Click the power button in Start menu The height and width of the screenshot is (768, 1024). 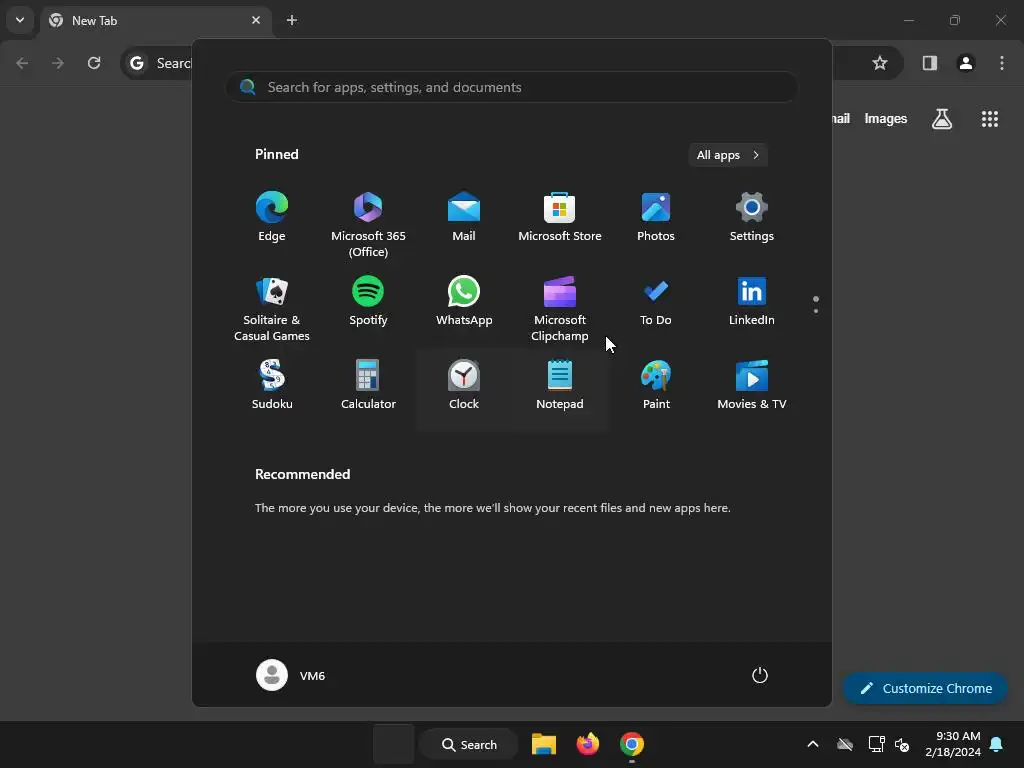(x=760, y=675)
